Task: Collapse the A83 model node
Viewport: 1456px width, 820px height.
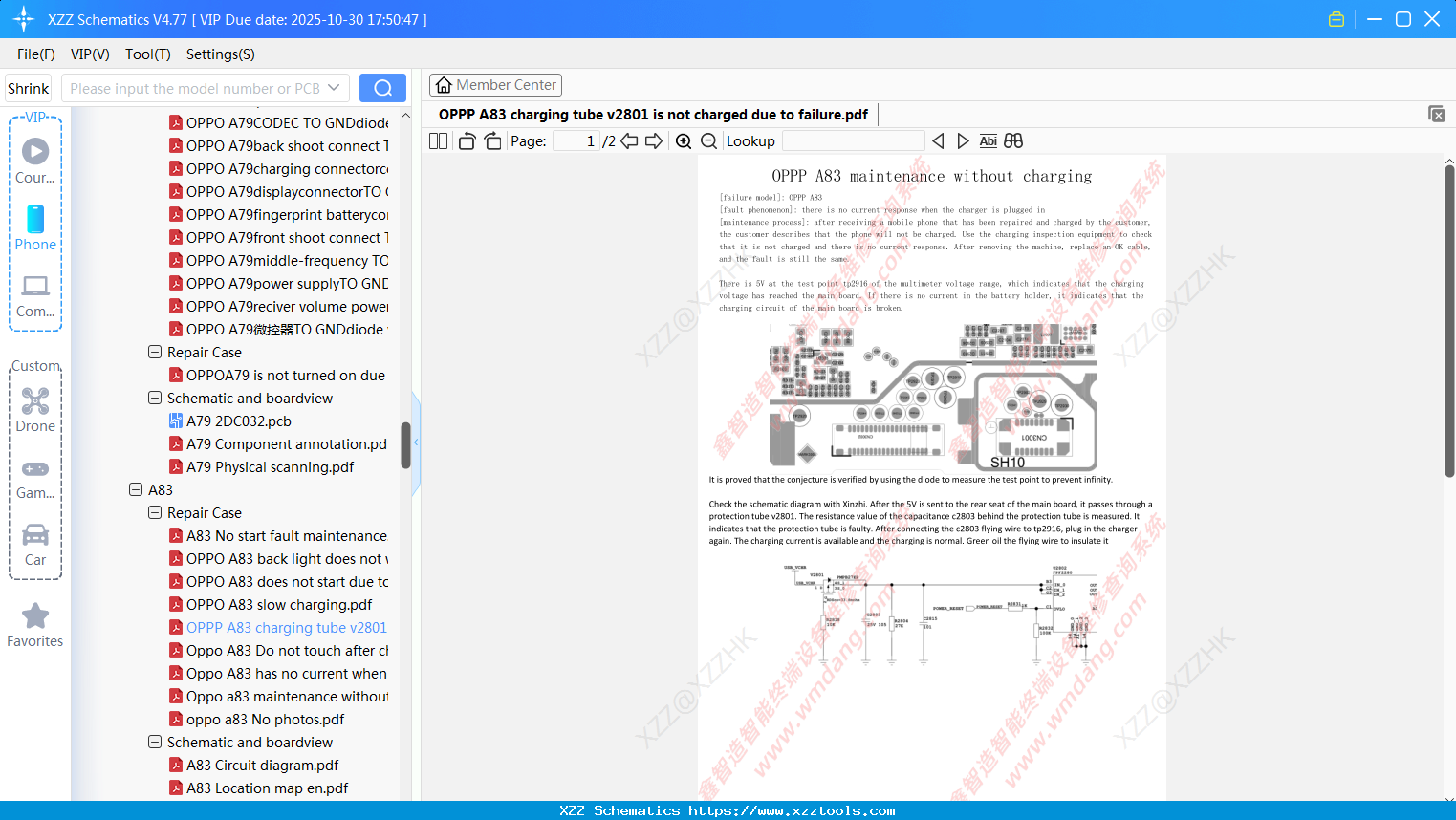Action: (136, 489)
